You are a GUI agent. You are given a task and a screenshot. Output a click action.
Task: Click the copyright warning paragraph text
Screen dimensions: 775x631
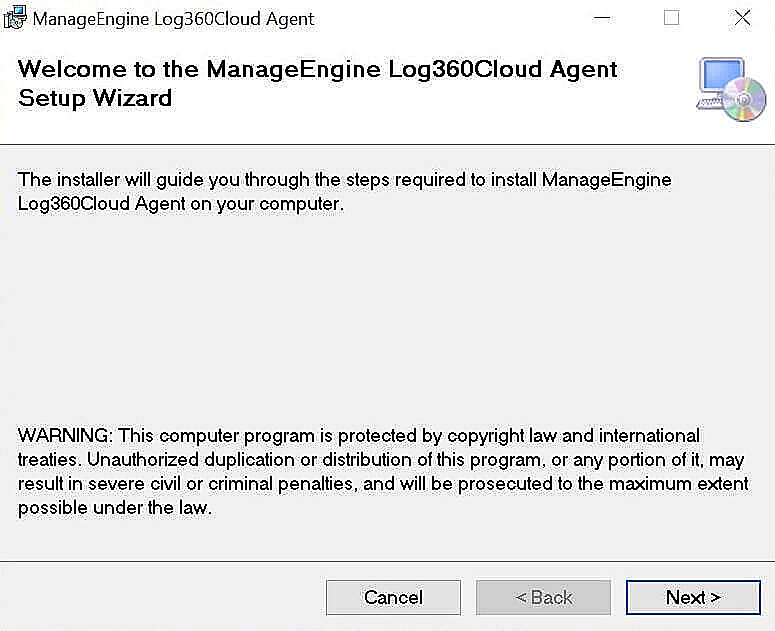click(x=383, y=472)
